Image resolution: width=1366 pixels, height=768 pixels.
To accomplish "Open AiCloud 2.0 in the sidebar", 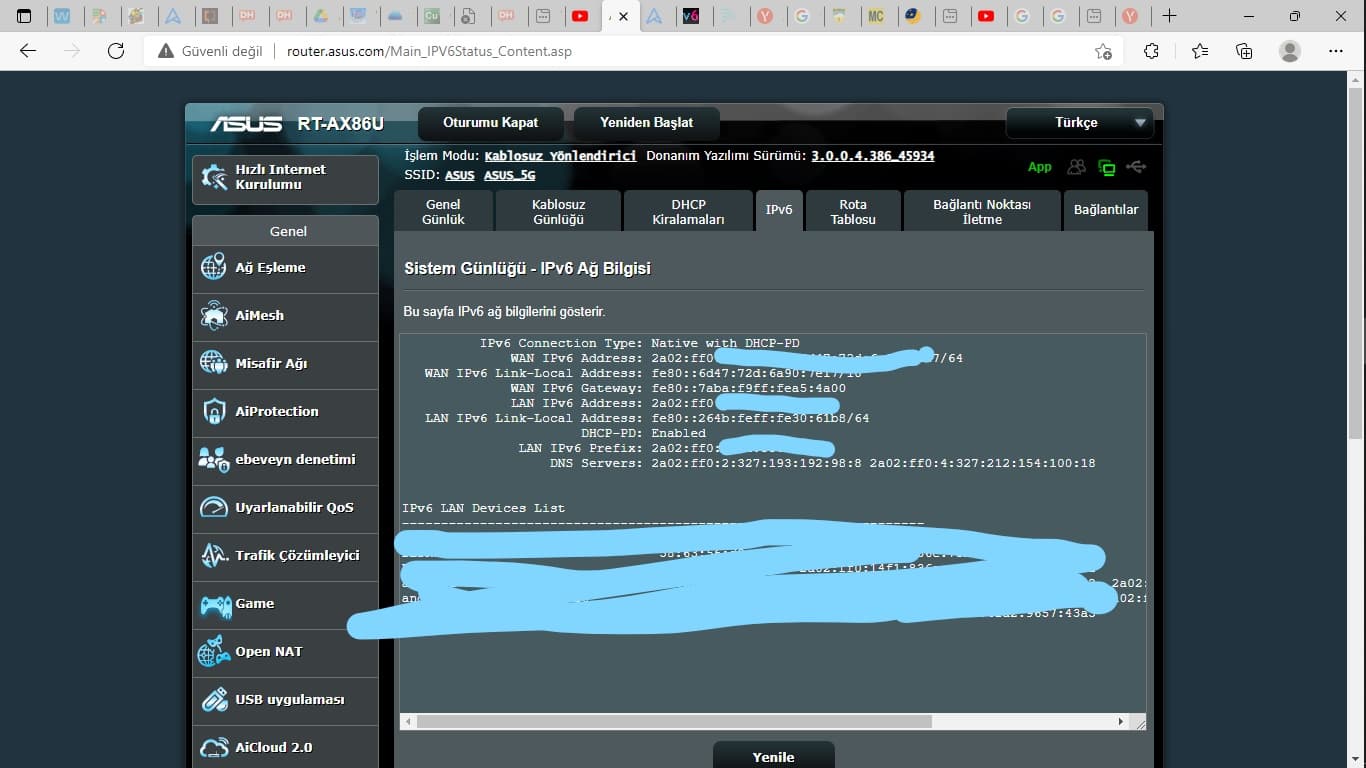I will click(x=285, y=747).
